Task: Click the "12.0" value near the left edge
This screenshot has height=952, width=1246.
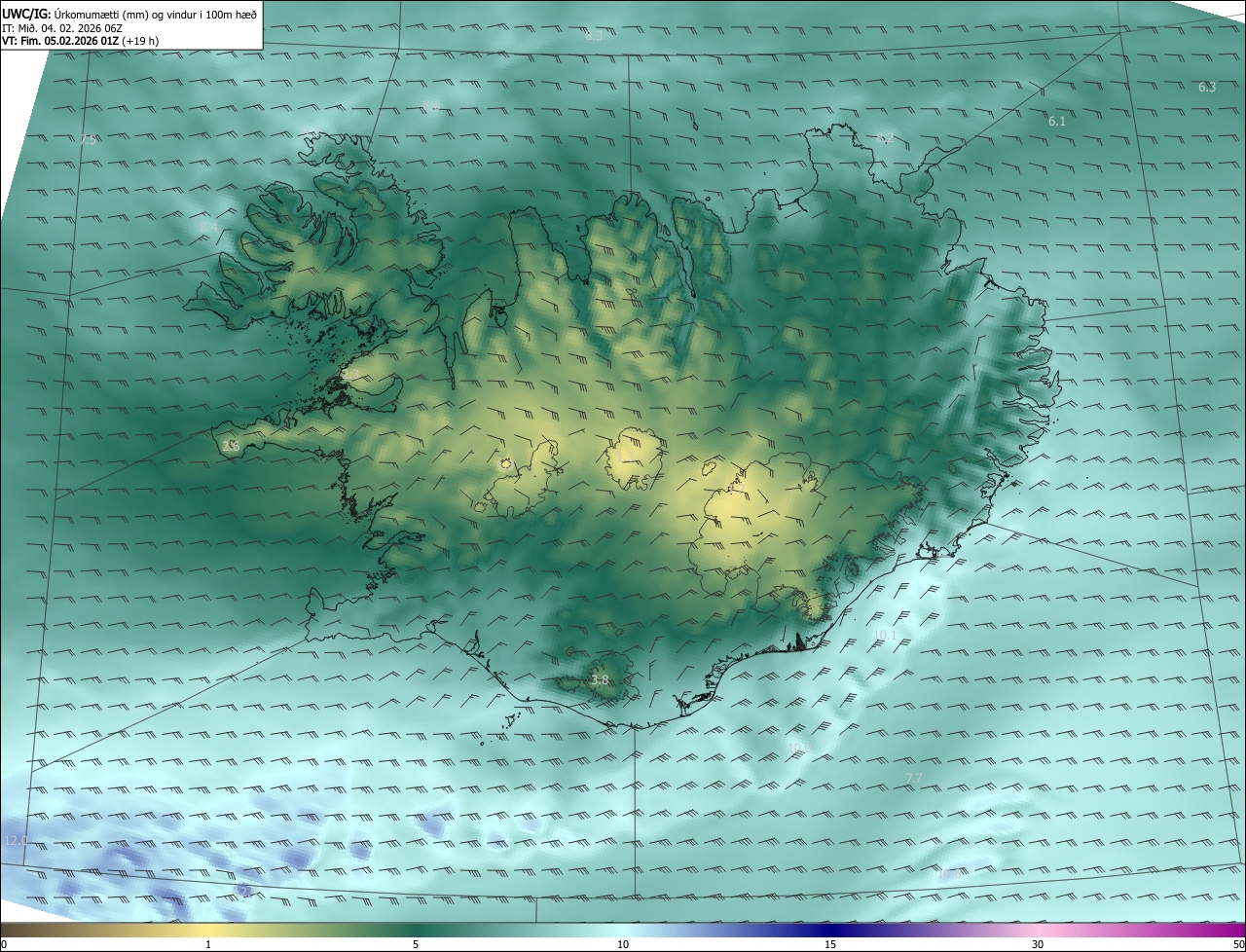Action: [17, 840]
